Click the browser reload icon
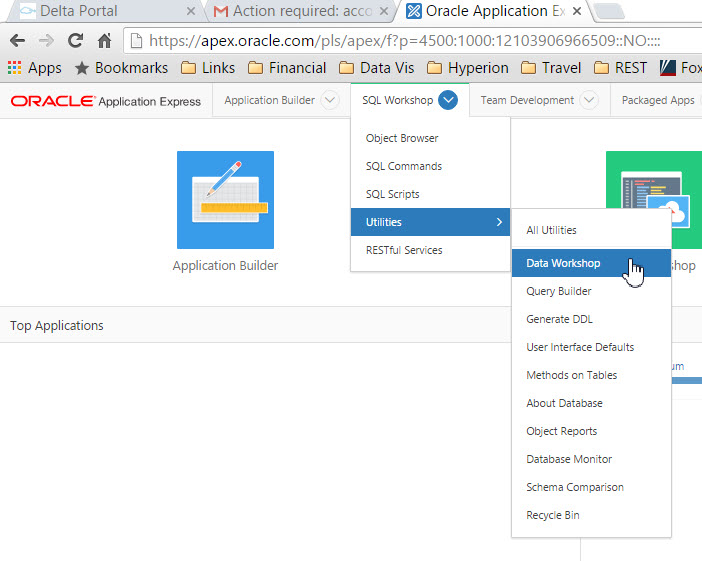The width and height of the screenshot is (702, 561). pyautogui.click(x=75, y=41)
